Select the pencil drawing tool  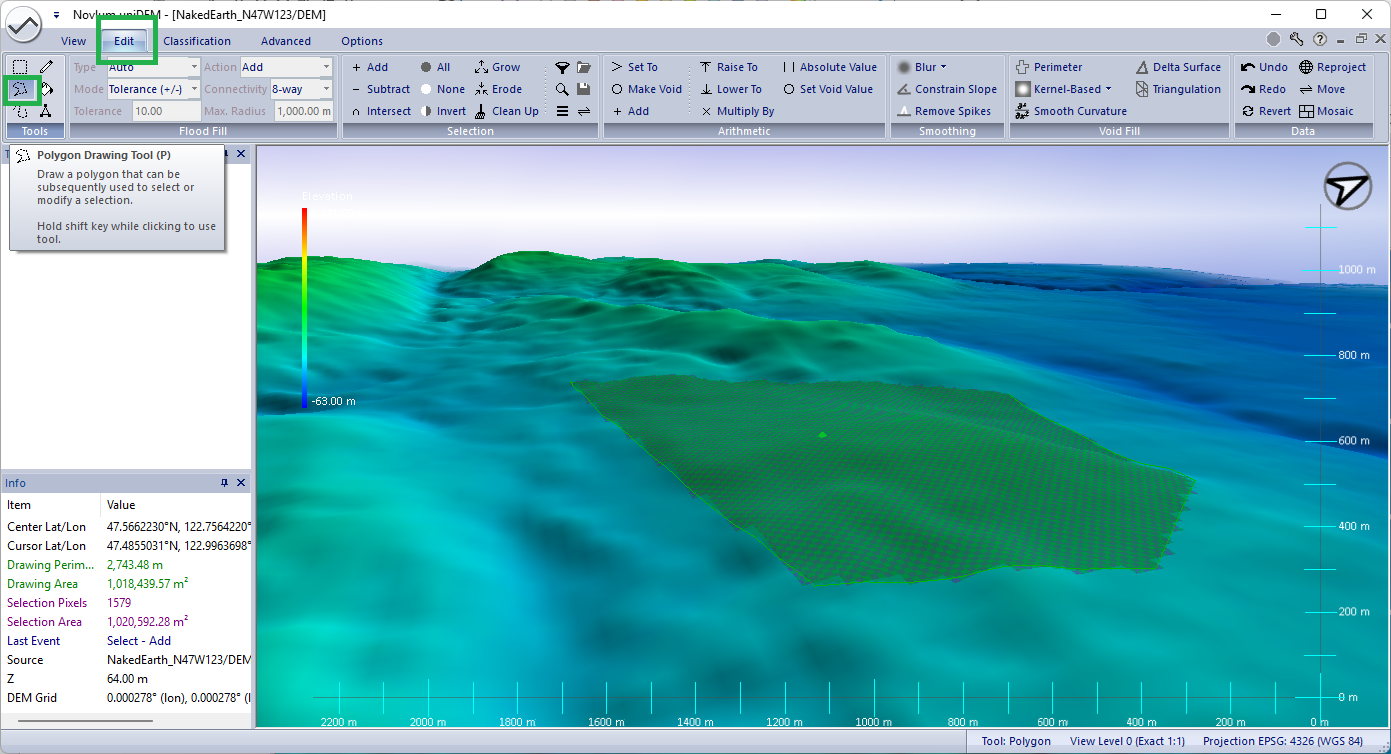pos(45,67)
